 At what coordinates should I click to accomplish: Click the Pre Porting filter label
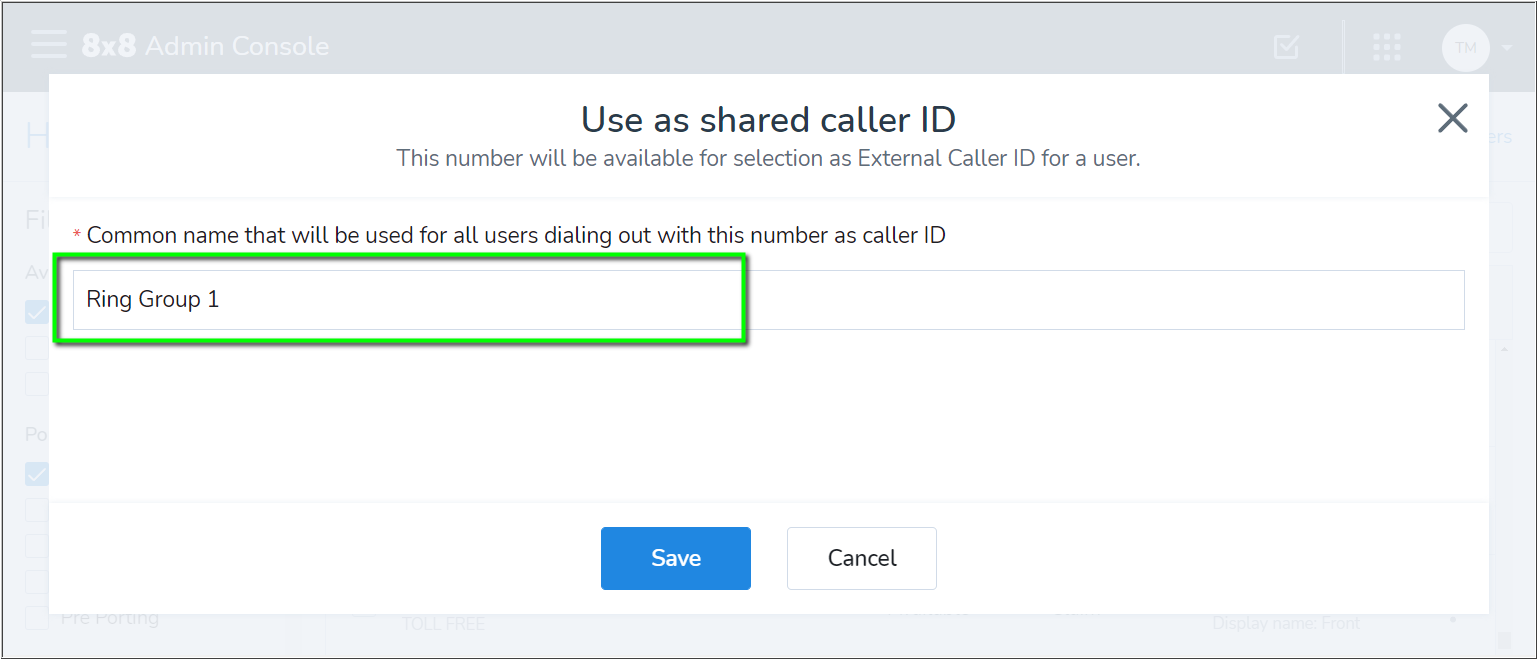click(109, 618)
